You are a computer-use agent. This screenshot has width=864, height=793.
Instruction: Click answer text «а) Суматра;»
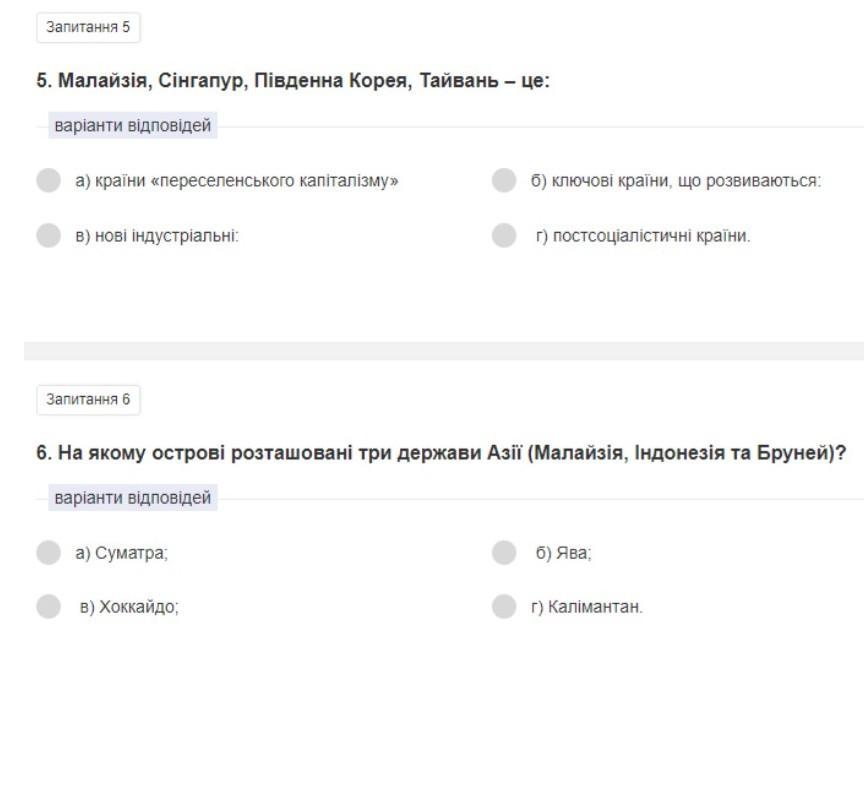point(121,554)
